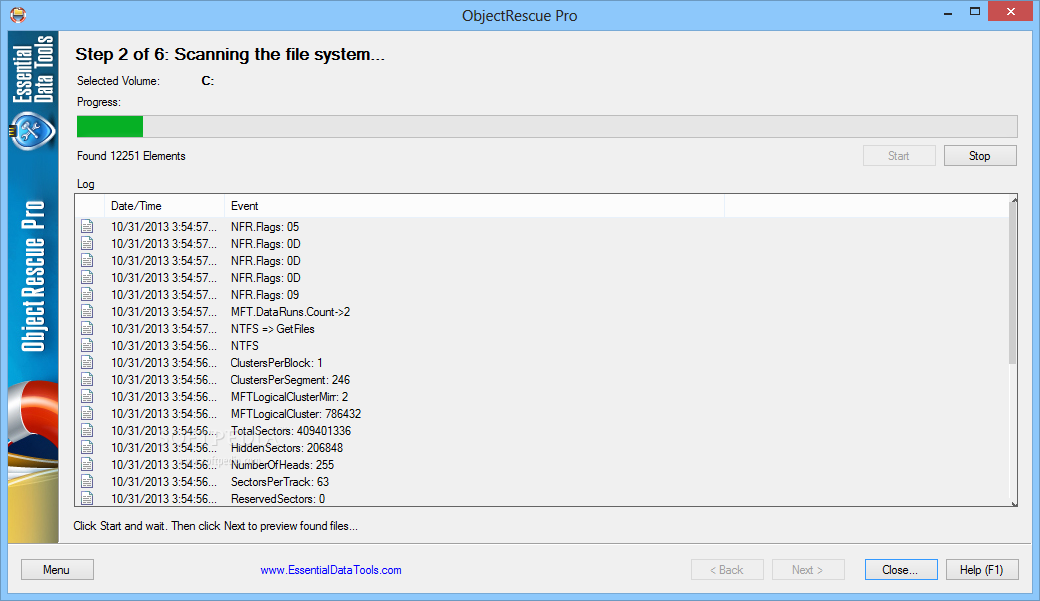Maximize the ObjectRescue Pro window

tap(974, 11)
